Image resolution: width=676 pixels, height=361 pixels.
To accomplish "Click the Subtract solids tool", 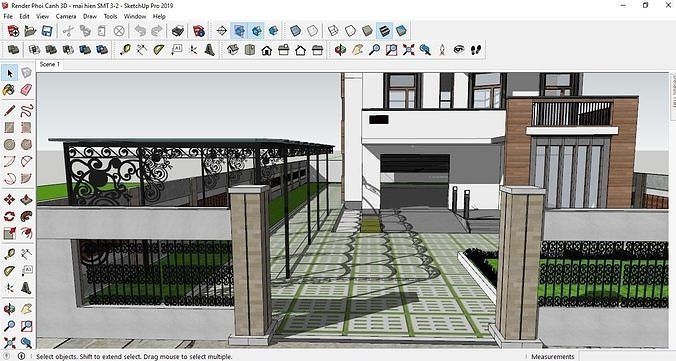I will pyautogui.click(x=68, y=50).
